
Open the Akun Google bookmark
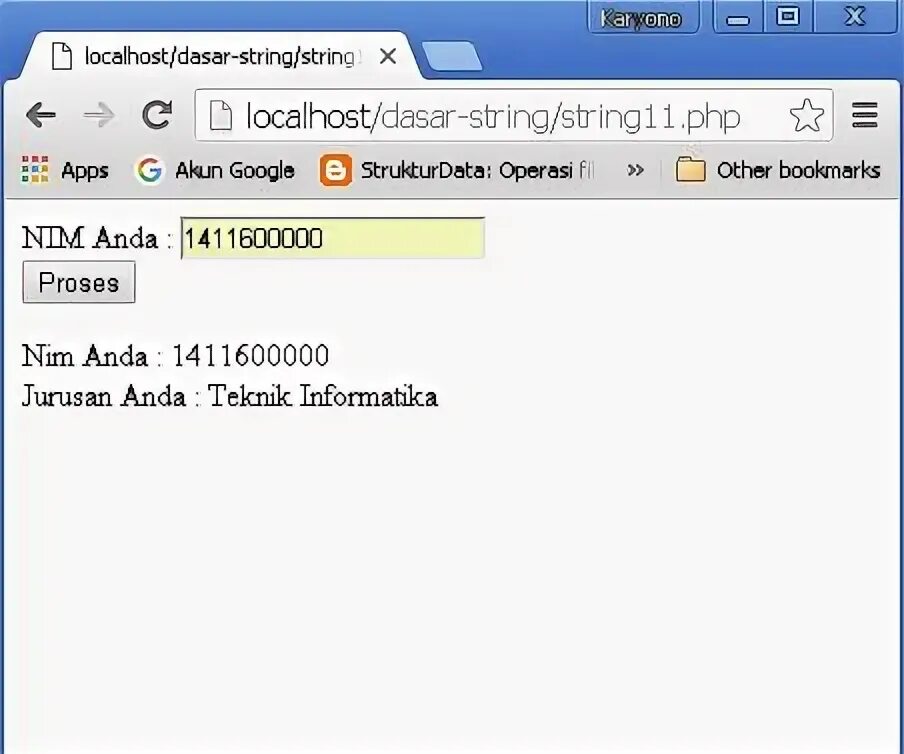(214, 170)
